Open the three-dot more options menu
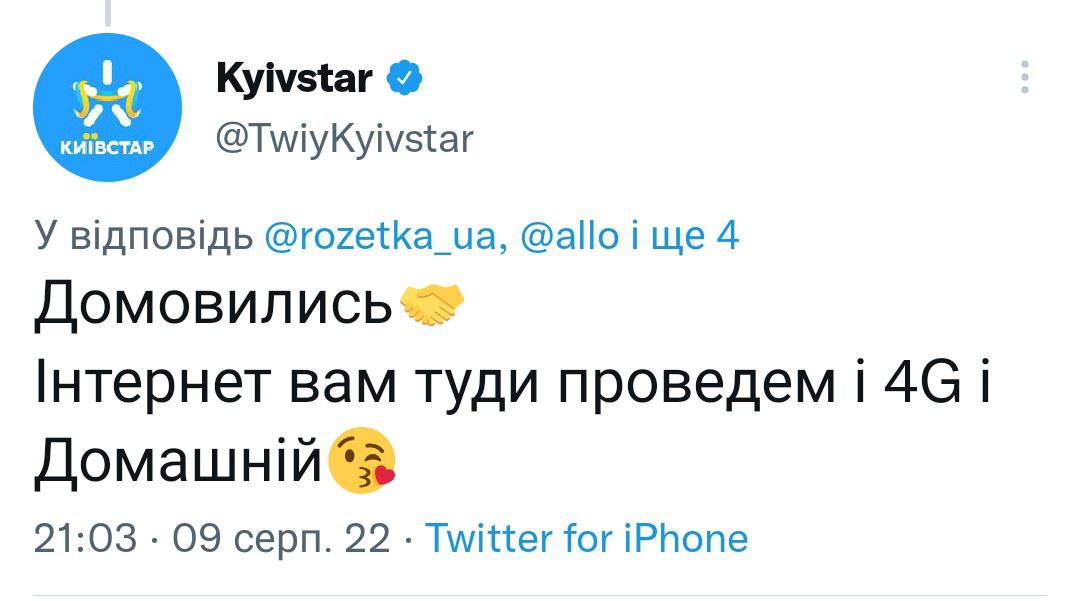The height and width of the screenshot is (601, 1080). (x=1024, y=77)
